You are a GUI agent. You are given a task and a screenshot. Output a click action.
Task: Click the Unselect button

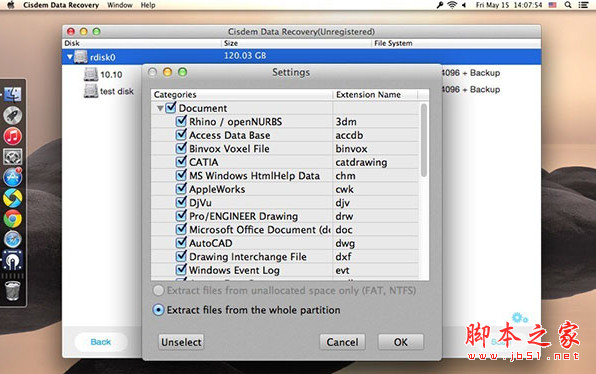(x=181, y=342)
